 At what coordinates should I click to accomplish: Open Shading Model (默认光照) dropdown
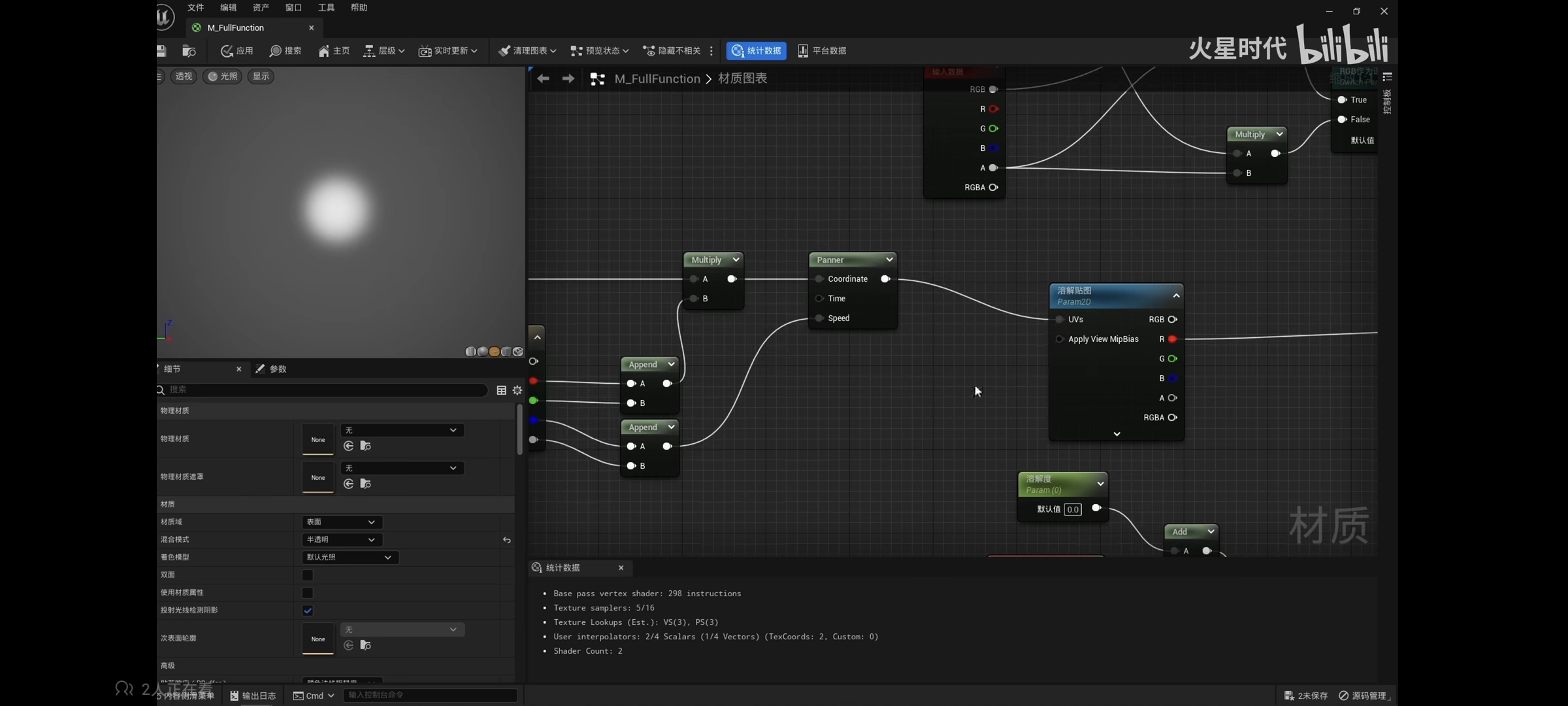[349, 557]
